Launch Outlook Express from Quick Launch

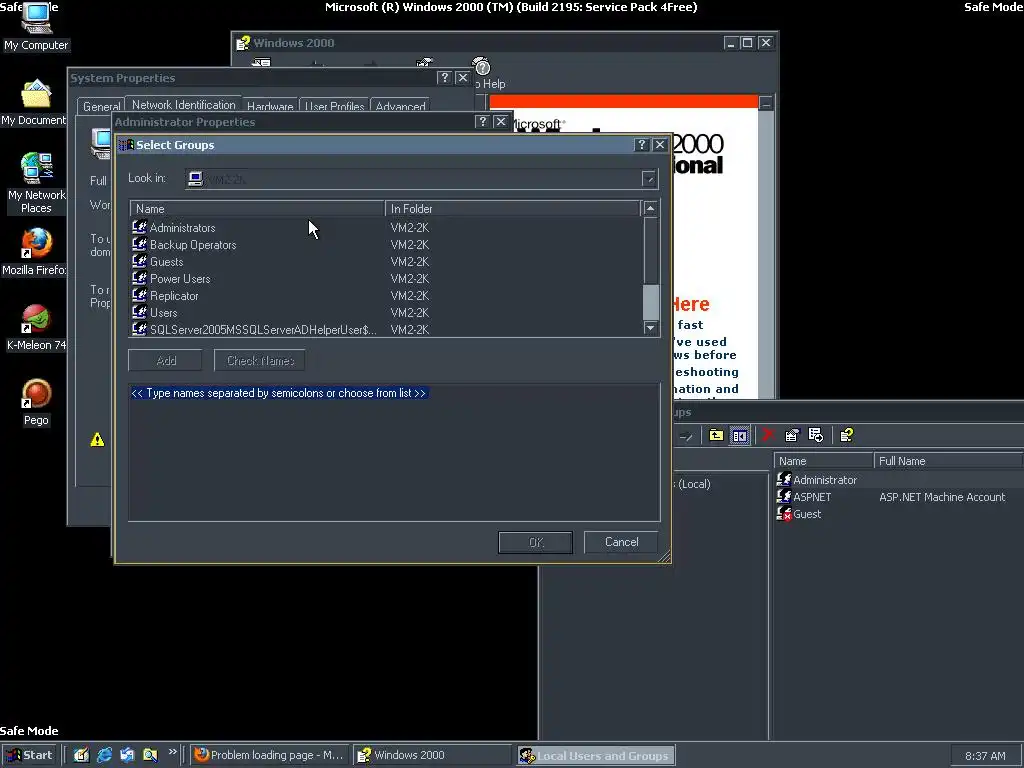[x=127, y=755]
